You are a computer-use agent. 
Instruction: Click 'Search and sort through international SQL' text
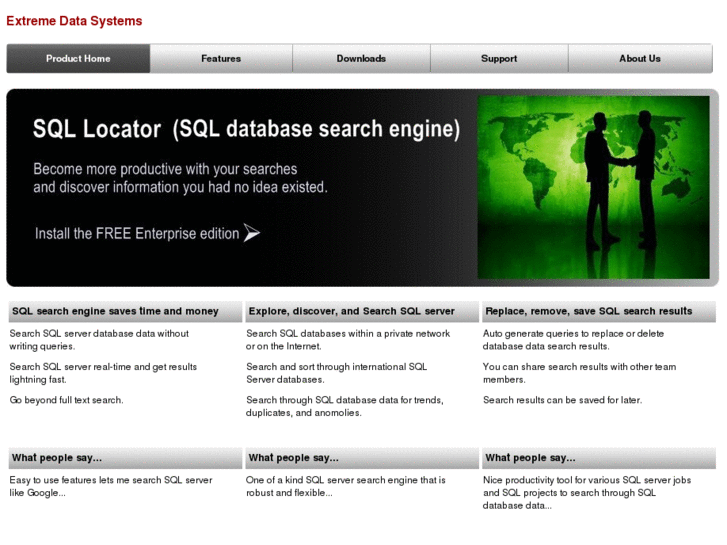point(337,373)
